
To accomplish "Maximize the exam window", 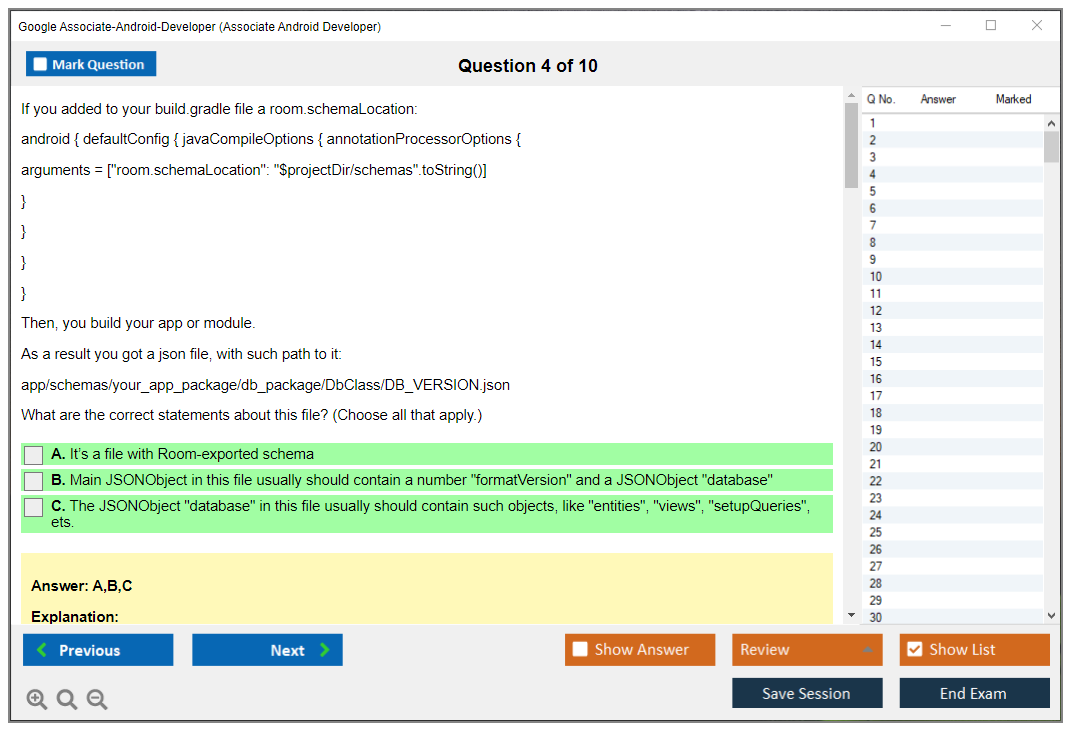I will click(991, 26).
